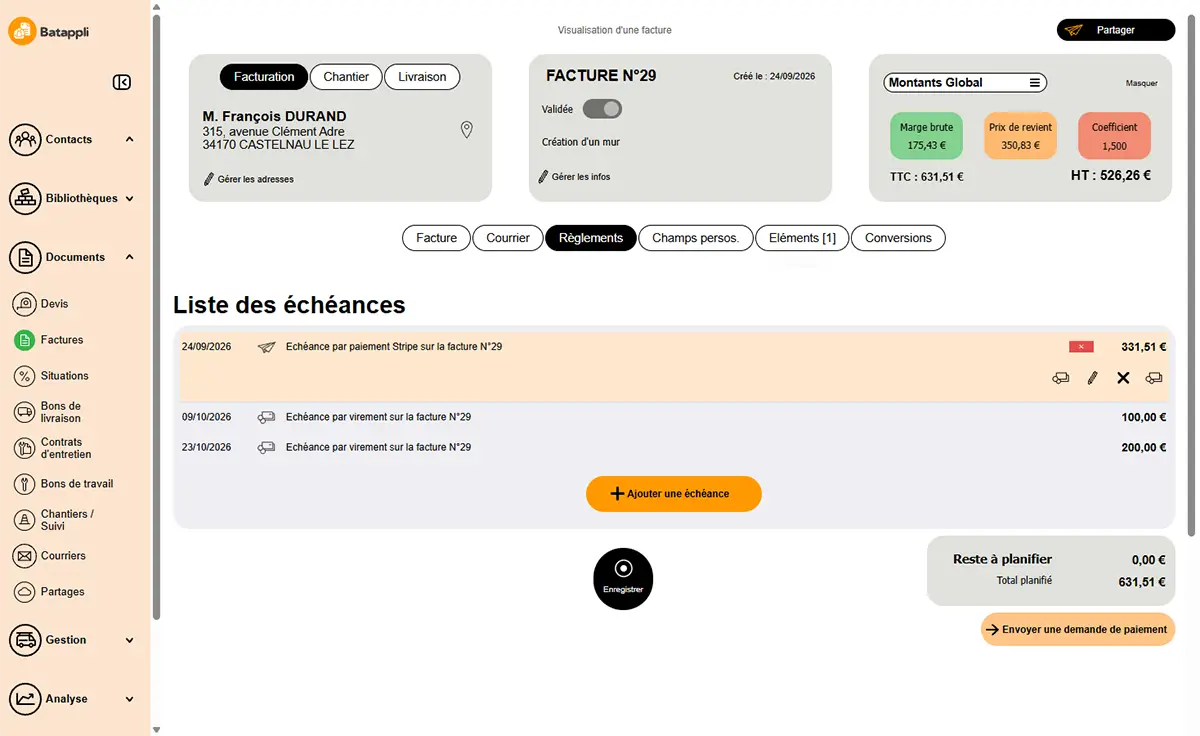The width and height of the screenshot is (1200, 736).
Task: Click the 331,51 € amount
Action: 1143,347
